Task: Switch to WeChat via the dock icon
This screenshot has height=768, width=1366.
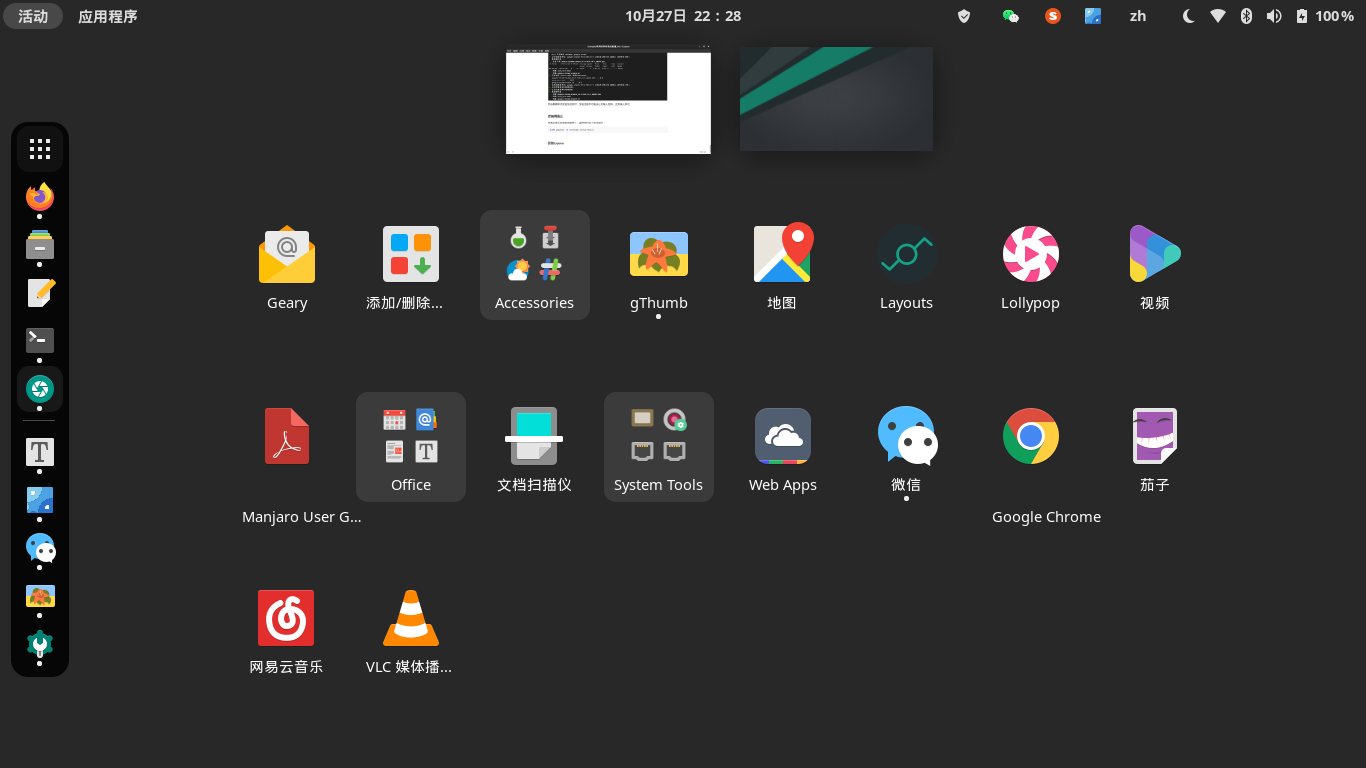Action: click(40, 548)
